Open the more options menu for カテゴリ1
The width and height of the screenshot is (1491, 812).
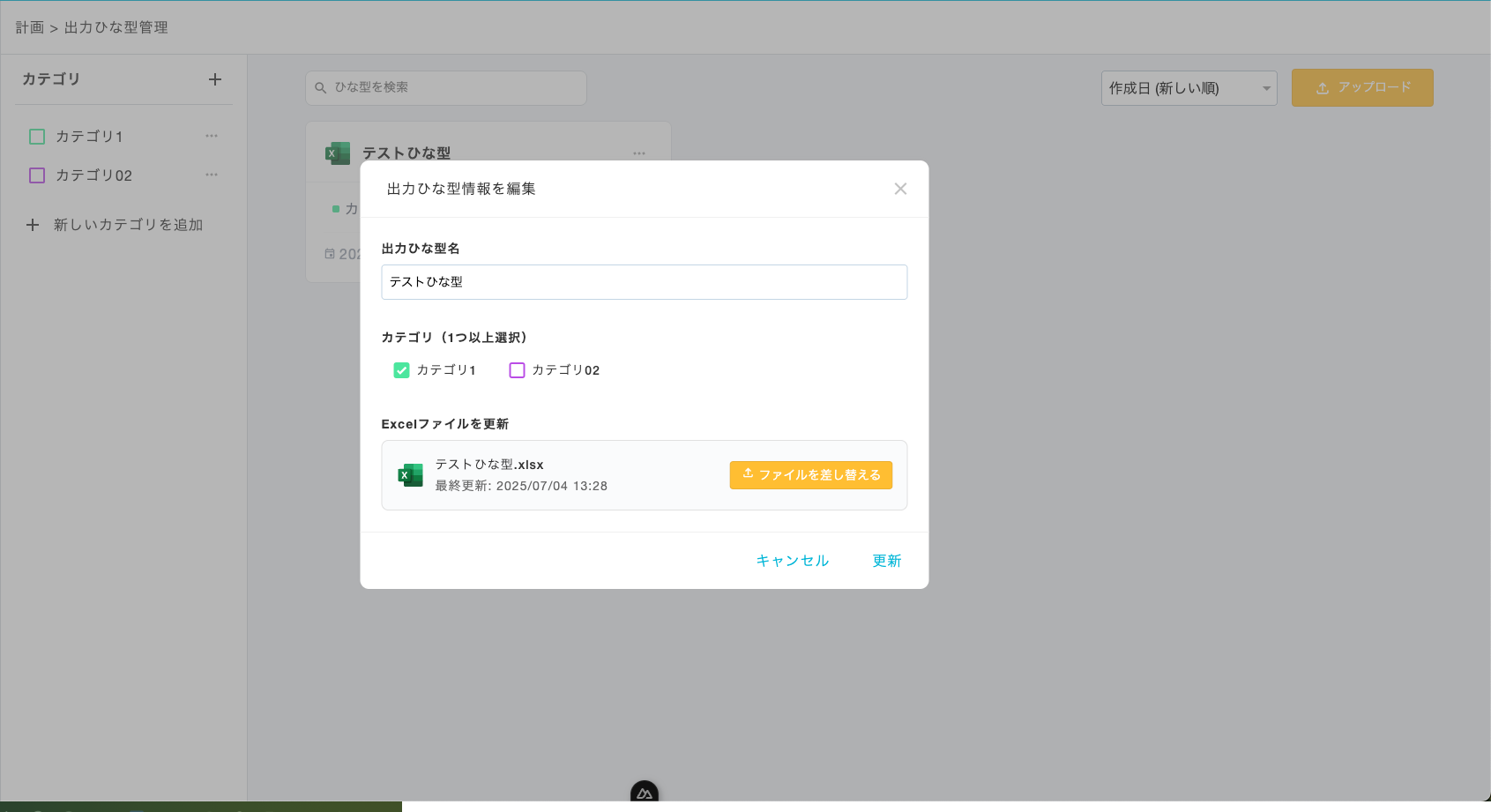coord(211,136)
